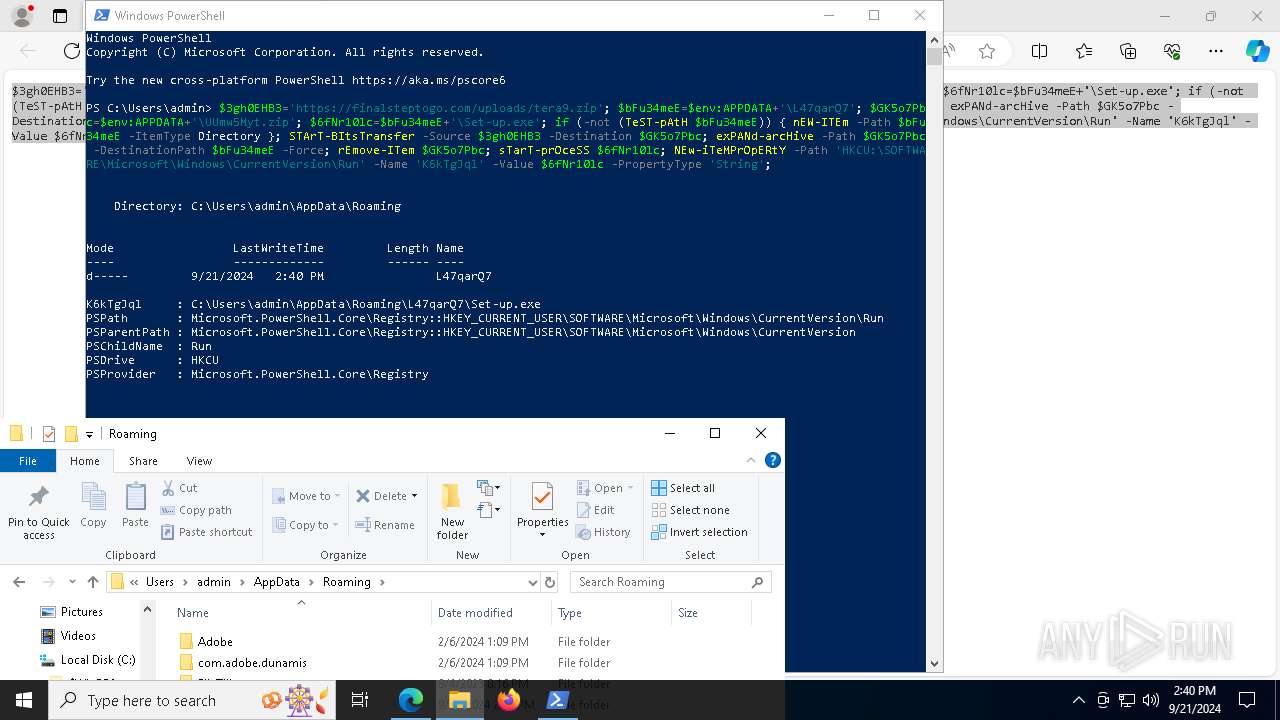The image size is (1280, 720).
Task: Click Select all
Action: [x=683, y=488]
